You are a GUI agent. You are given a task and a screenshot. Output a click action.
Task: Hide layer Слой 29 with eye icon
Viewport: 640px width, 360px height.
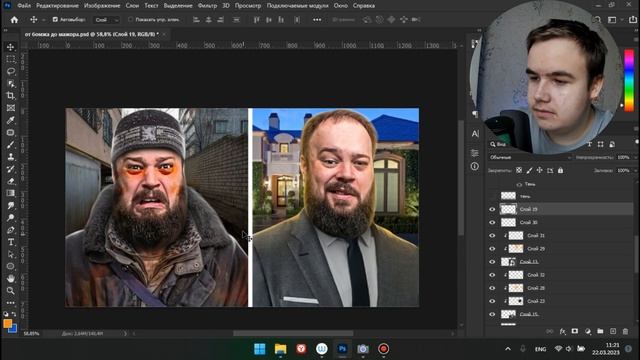point(492,249)
